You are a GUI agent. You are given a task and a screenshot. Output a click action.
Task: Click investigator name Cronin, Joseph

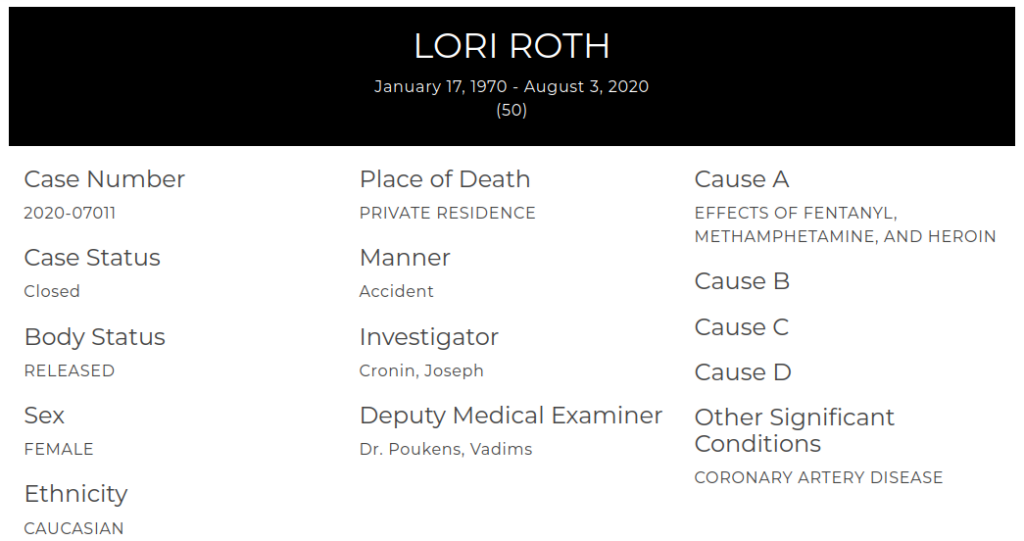point(421,371)
